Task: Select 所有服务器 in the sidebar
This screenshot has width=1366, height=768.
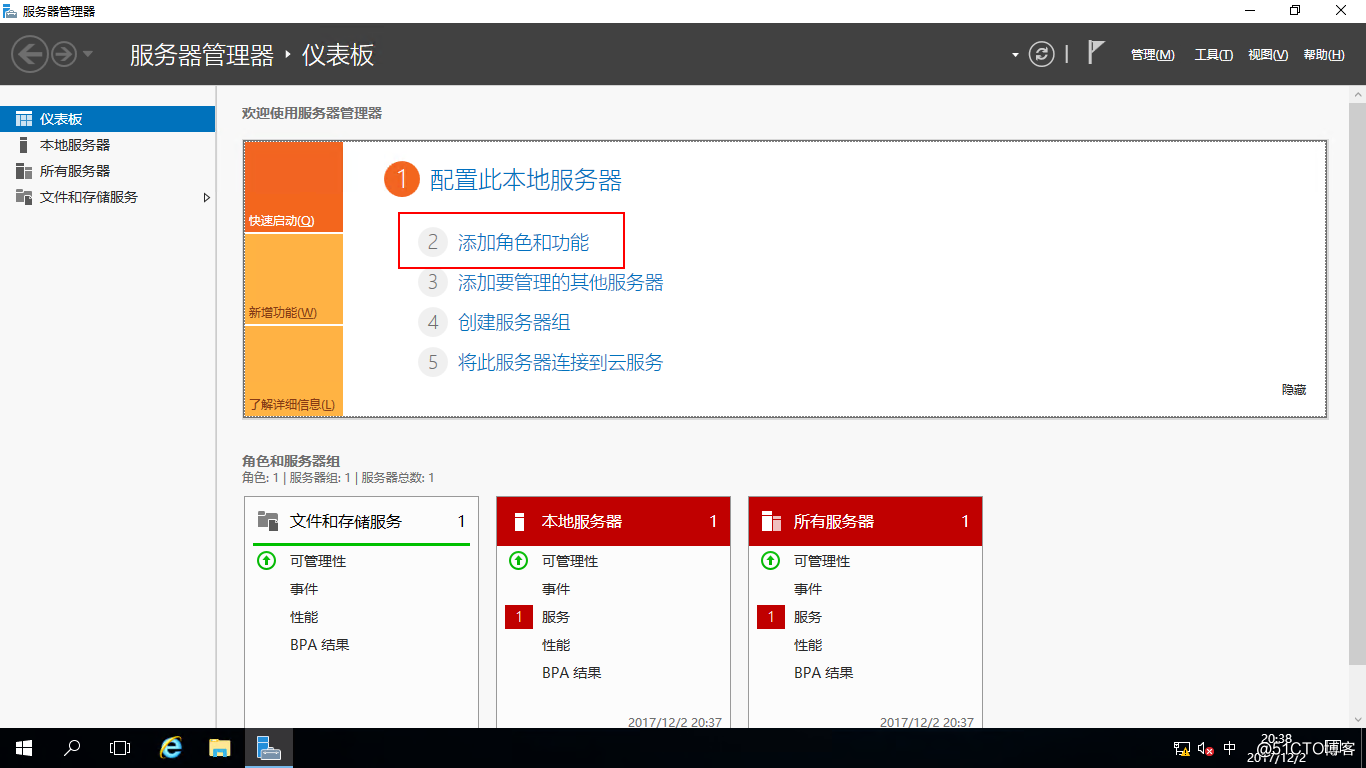Action: point(108,171)
